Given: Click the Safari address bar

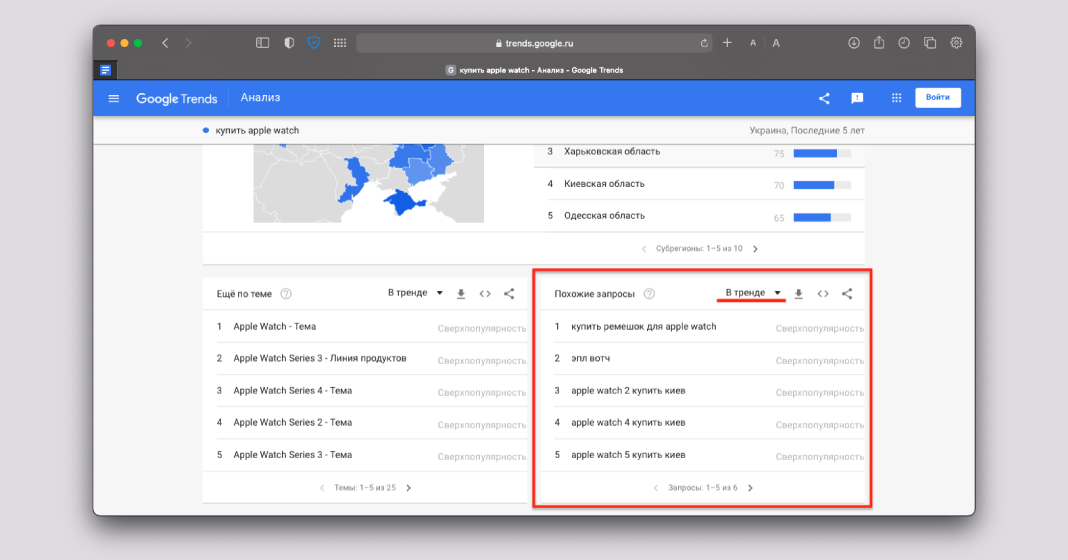Looking at the screenshot, I should [534, 43].
